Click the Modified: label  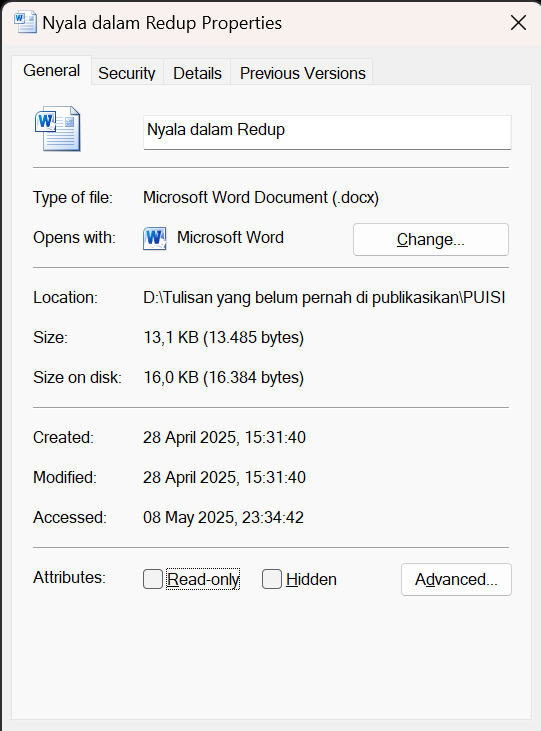click(65, 477)
